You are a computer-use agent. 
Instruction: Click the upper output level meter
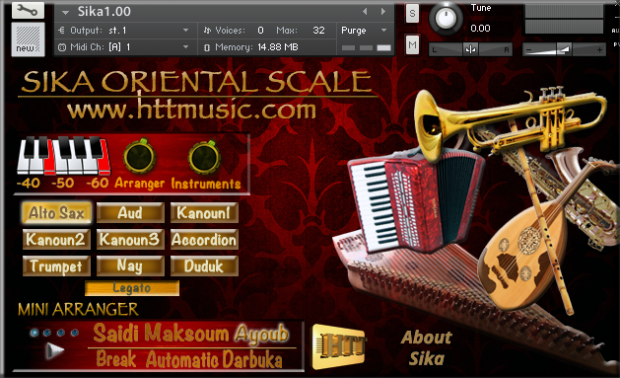tap(564, 11)
